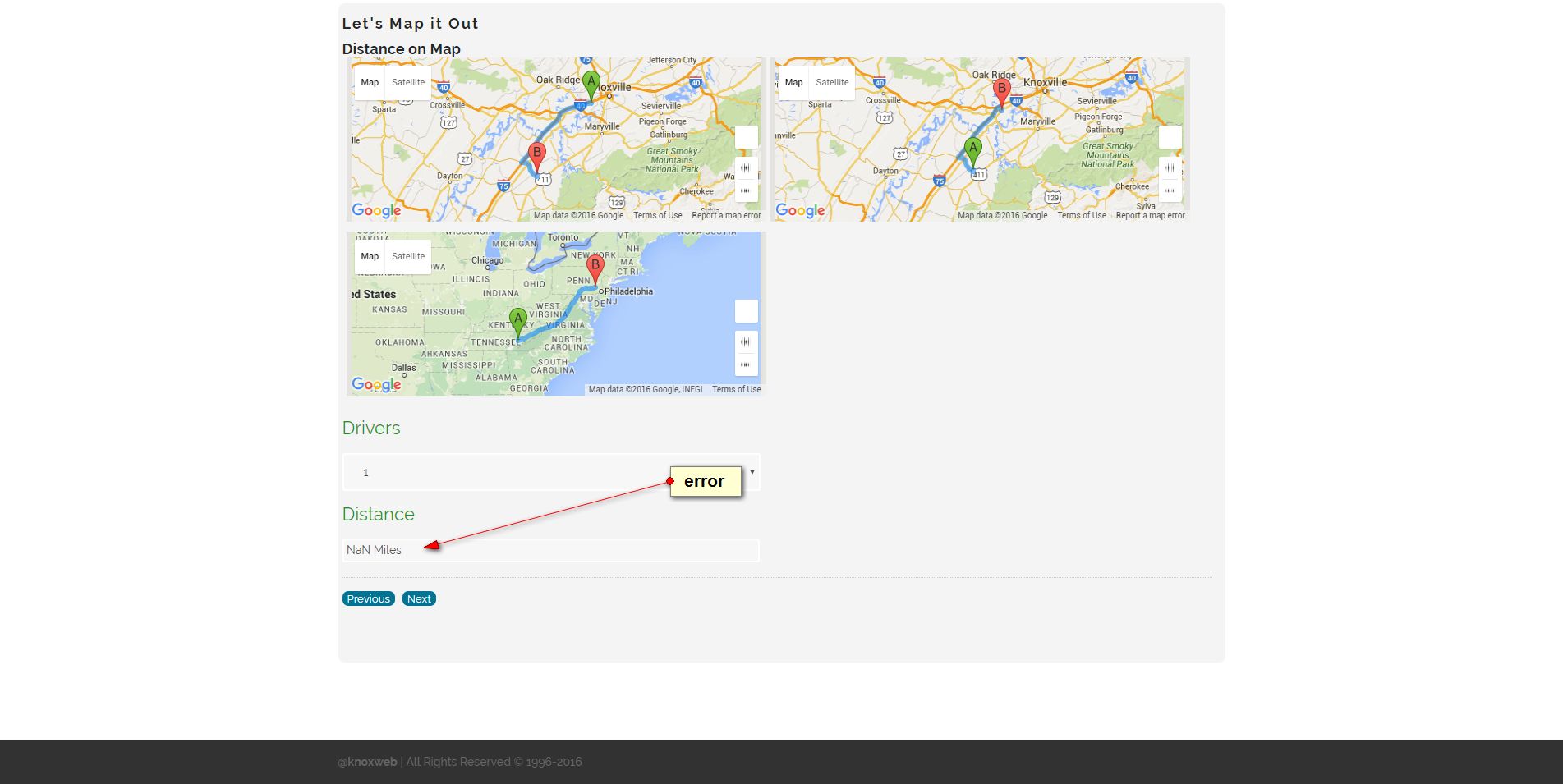The image size is (1563, 784).
Task: Click marker B on the map with B near Knoxville
Action: [1001, 93]
